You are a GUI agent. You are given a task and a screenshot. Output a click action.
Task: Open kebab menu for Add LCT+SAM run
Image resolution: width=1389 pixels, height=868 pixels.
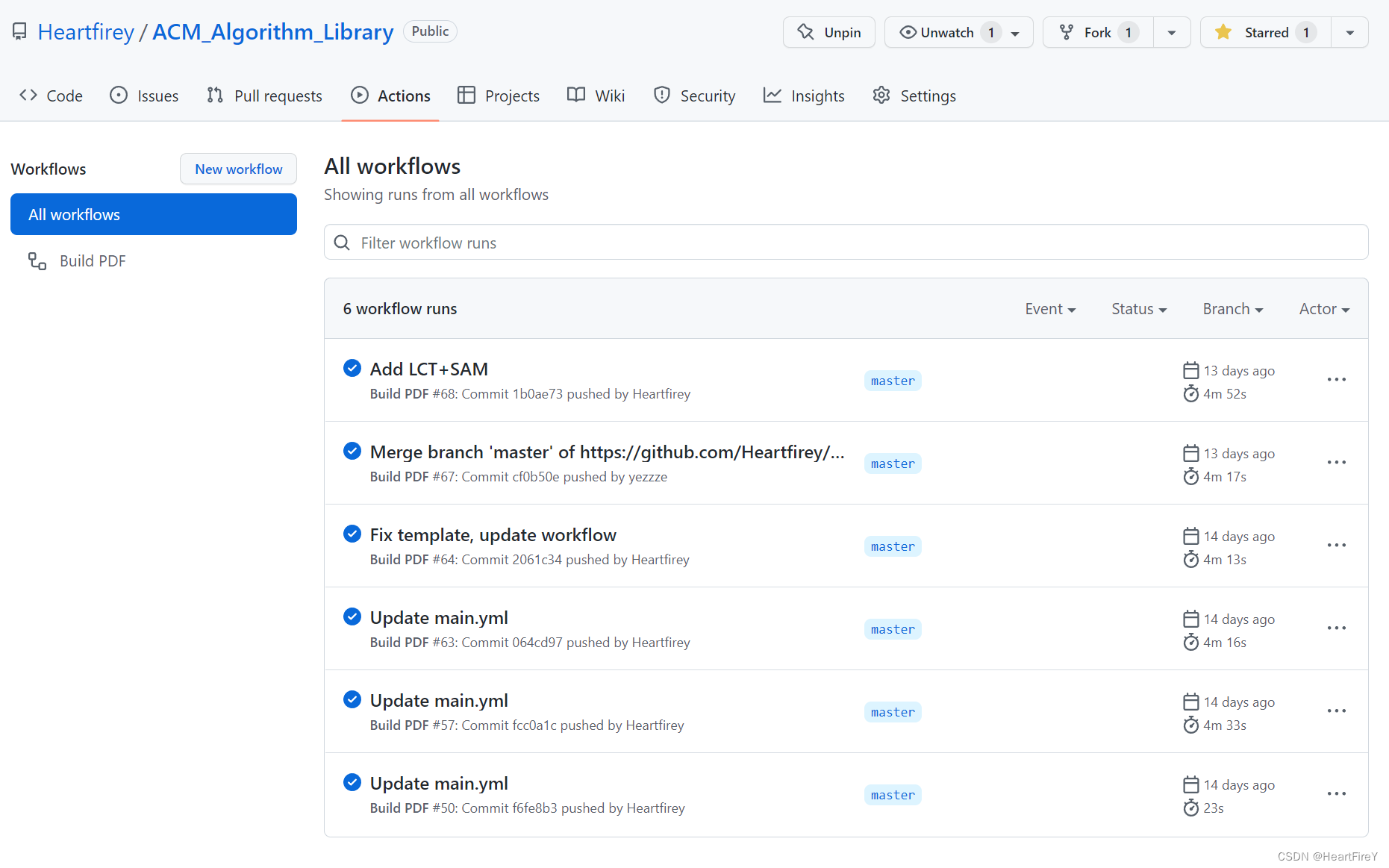tap(1336, 380)
